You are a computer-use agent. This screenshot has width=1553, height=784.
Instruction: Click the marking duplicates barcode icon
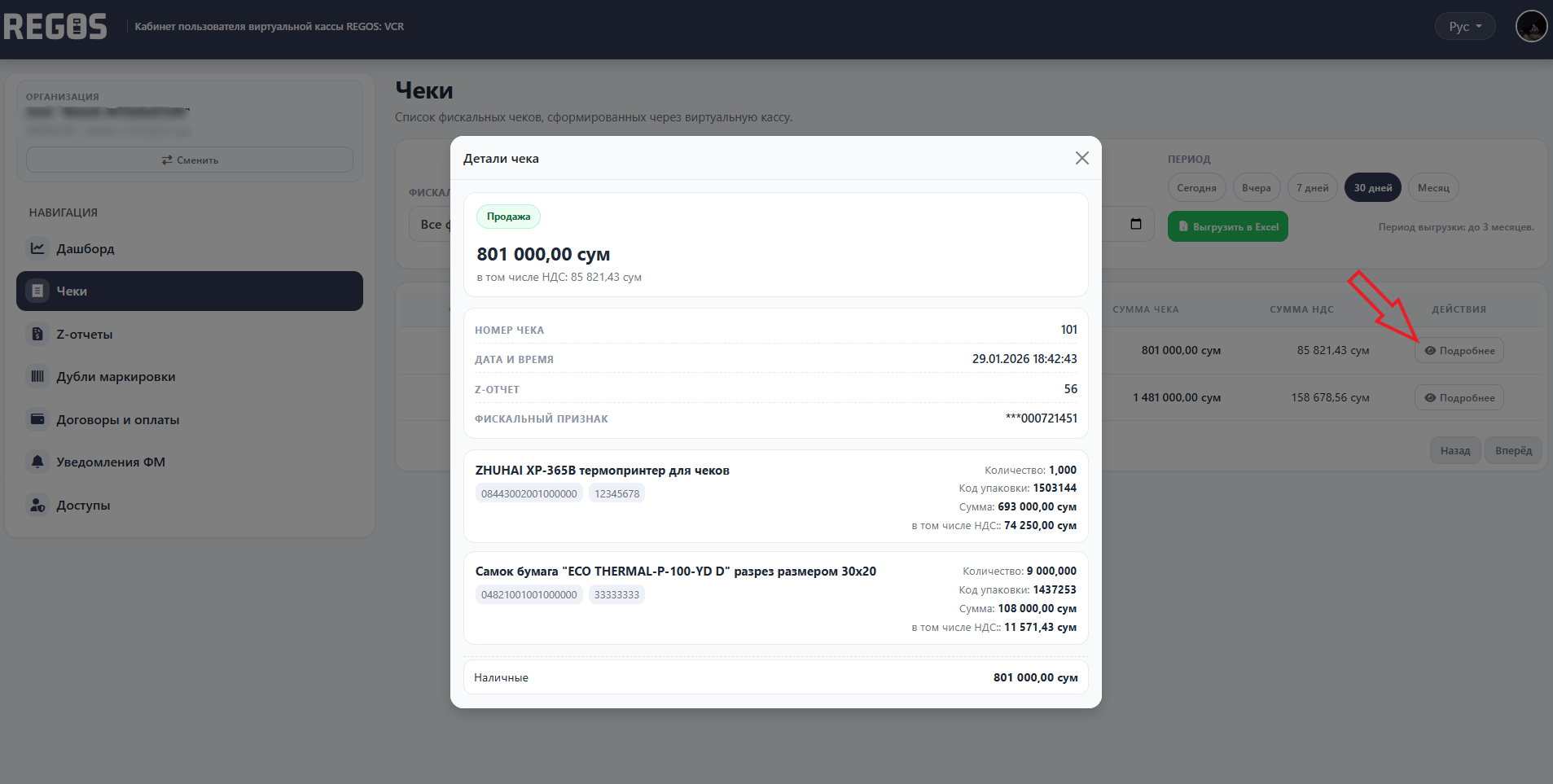pos(37,376)
